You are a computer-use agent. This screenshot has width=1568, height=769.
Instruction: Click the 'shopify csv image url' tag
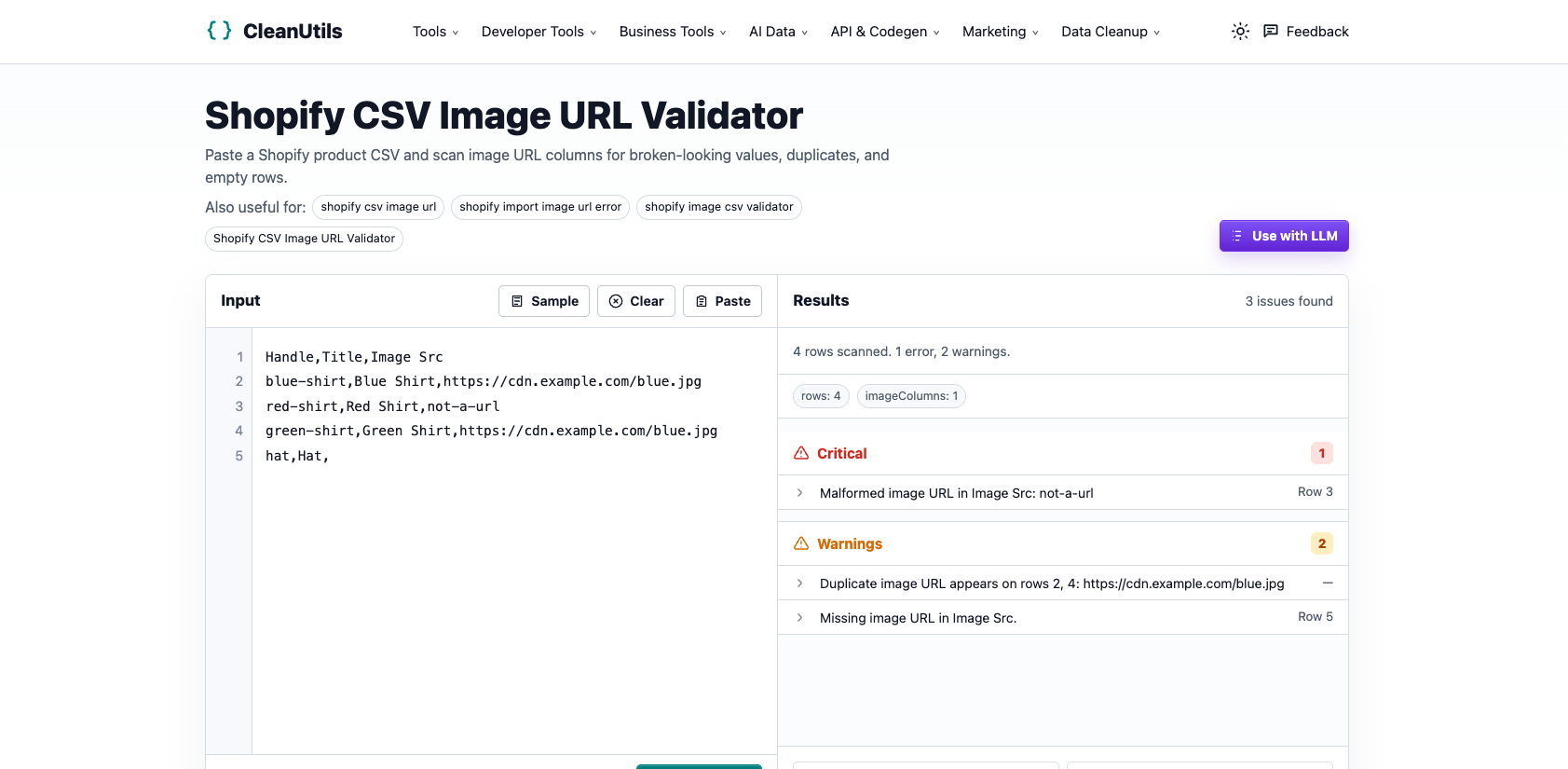pos(378,207)
